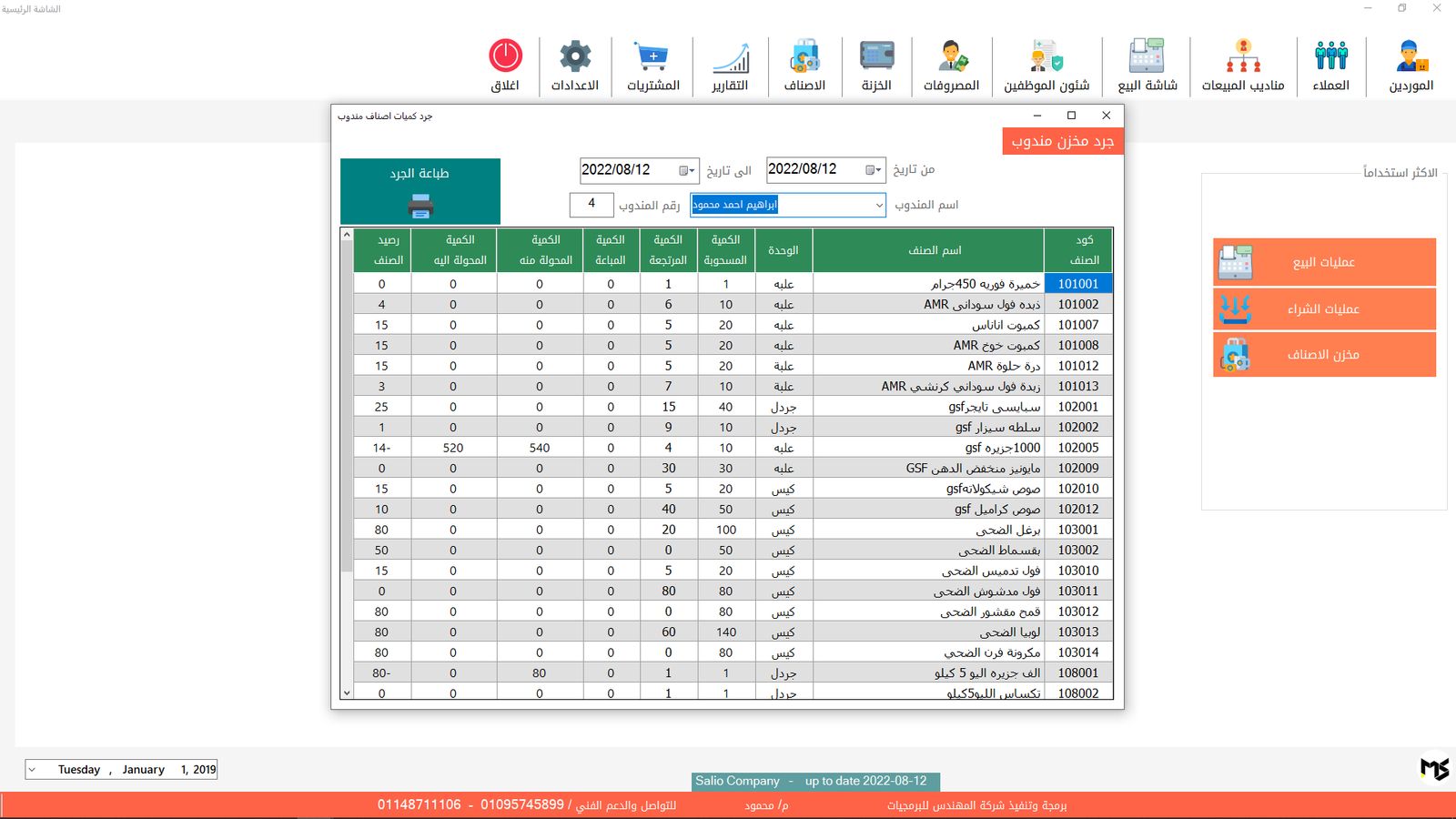Click the red close (اغلاق) power icon
The height and width of the screenshot is (819, 1456).
(x=505, y=56)
